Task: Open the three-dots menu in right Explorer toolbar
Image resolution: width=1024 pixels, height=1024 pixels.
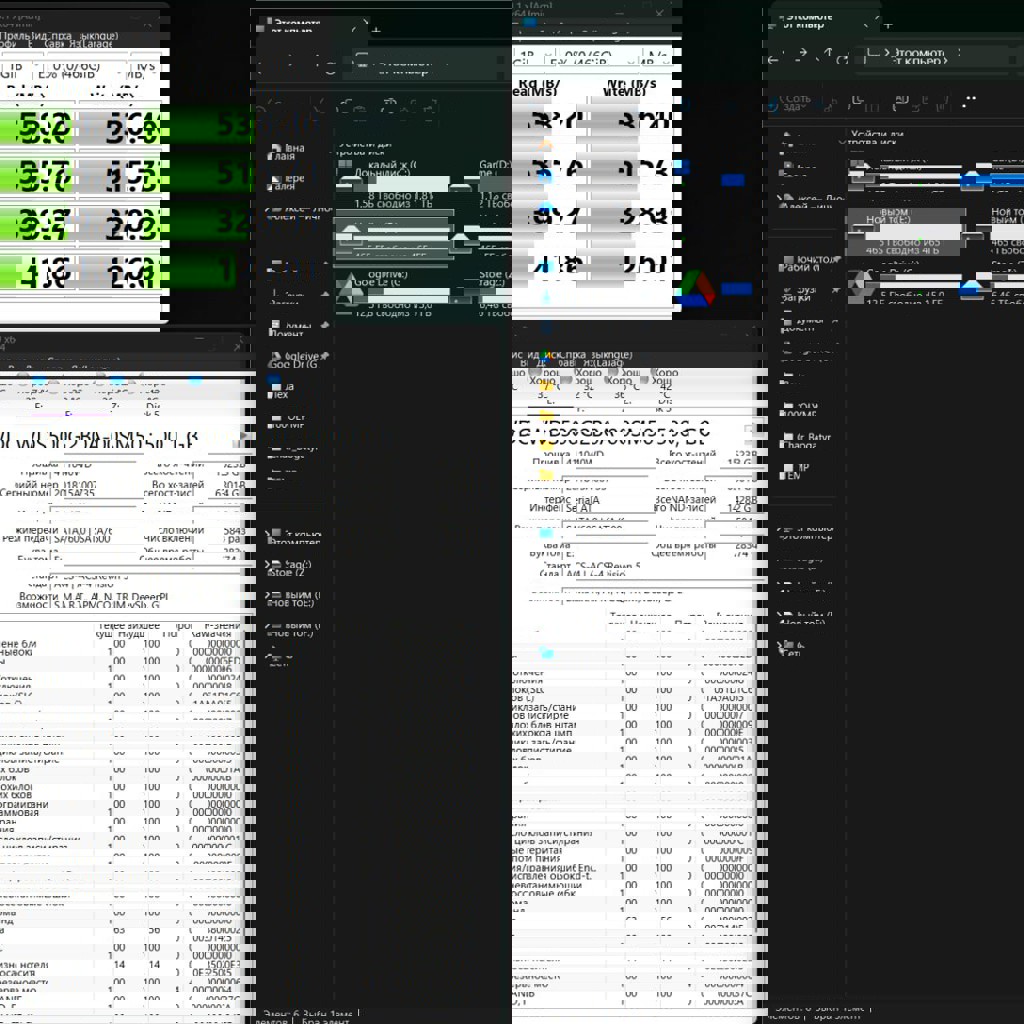Action: [969, 101]
